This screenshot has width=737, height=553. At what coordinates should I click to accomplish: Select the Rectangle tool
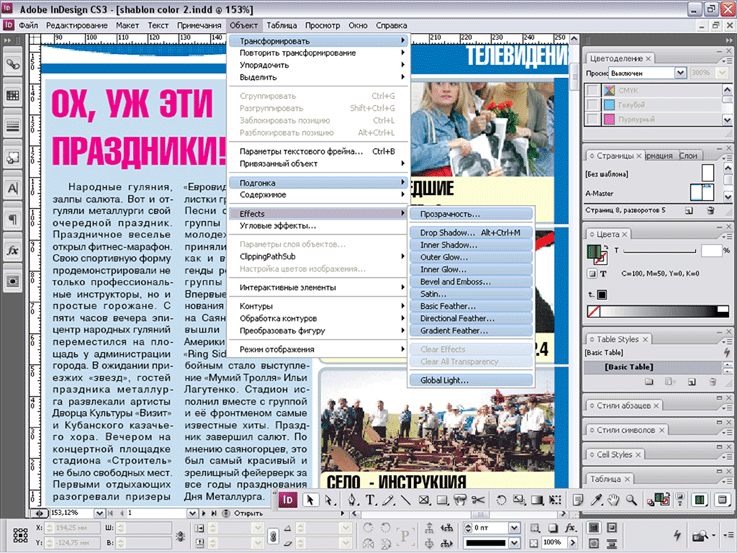pos(442,500)
